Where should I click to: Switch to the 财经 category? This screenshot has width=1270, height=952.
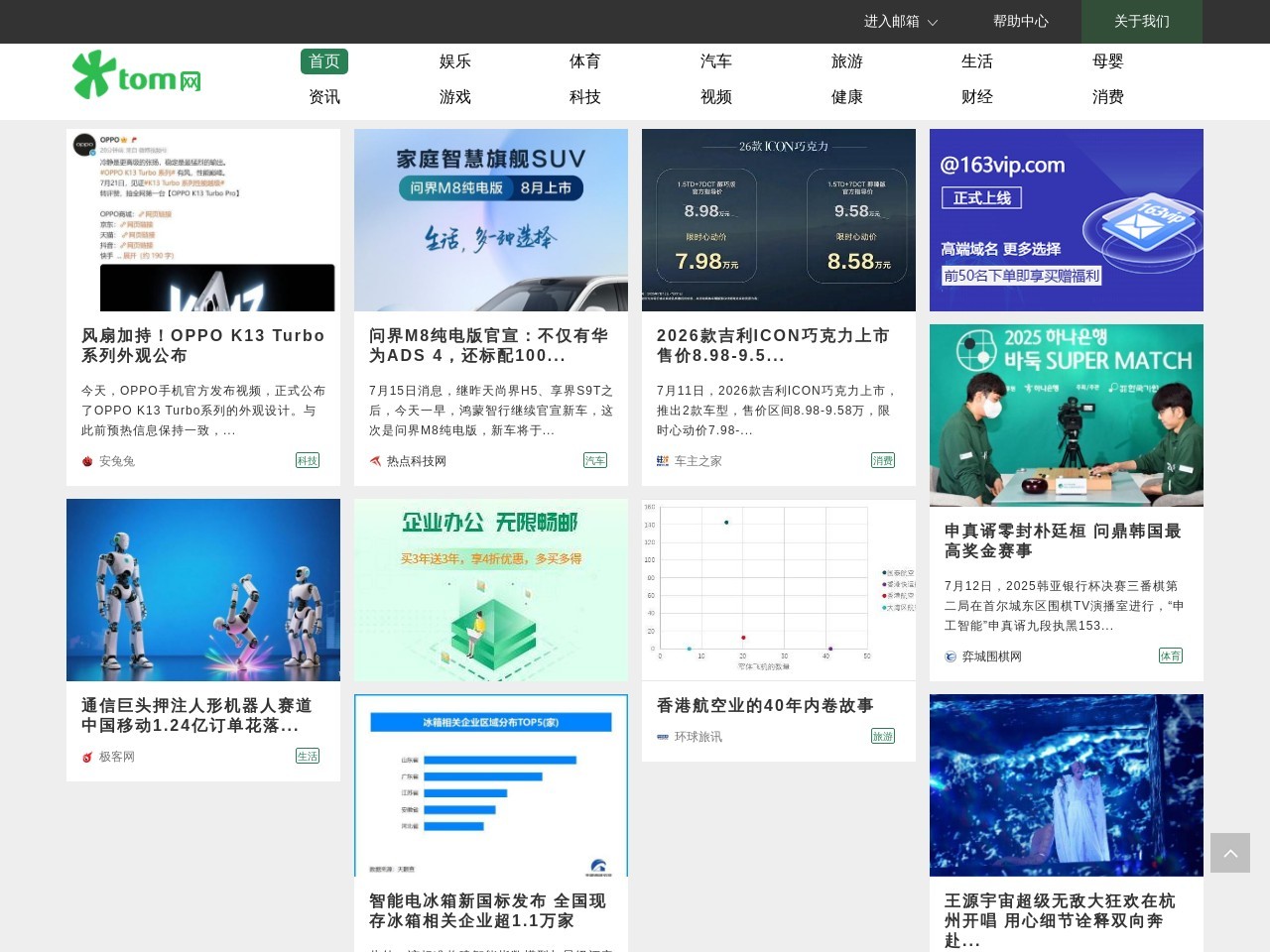pyautogui.click(x=976, y=97)
